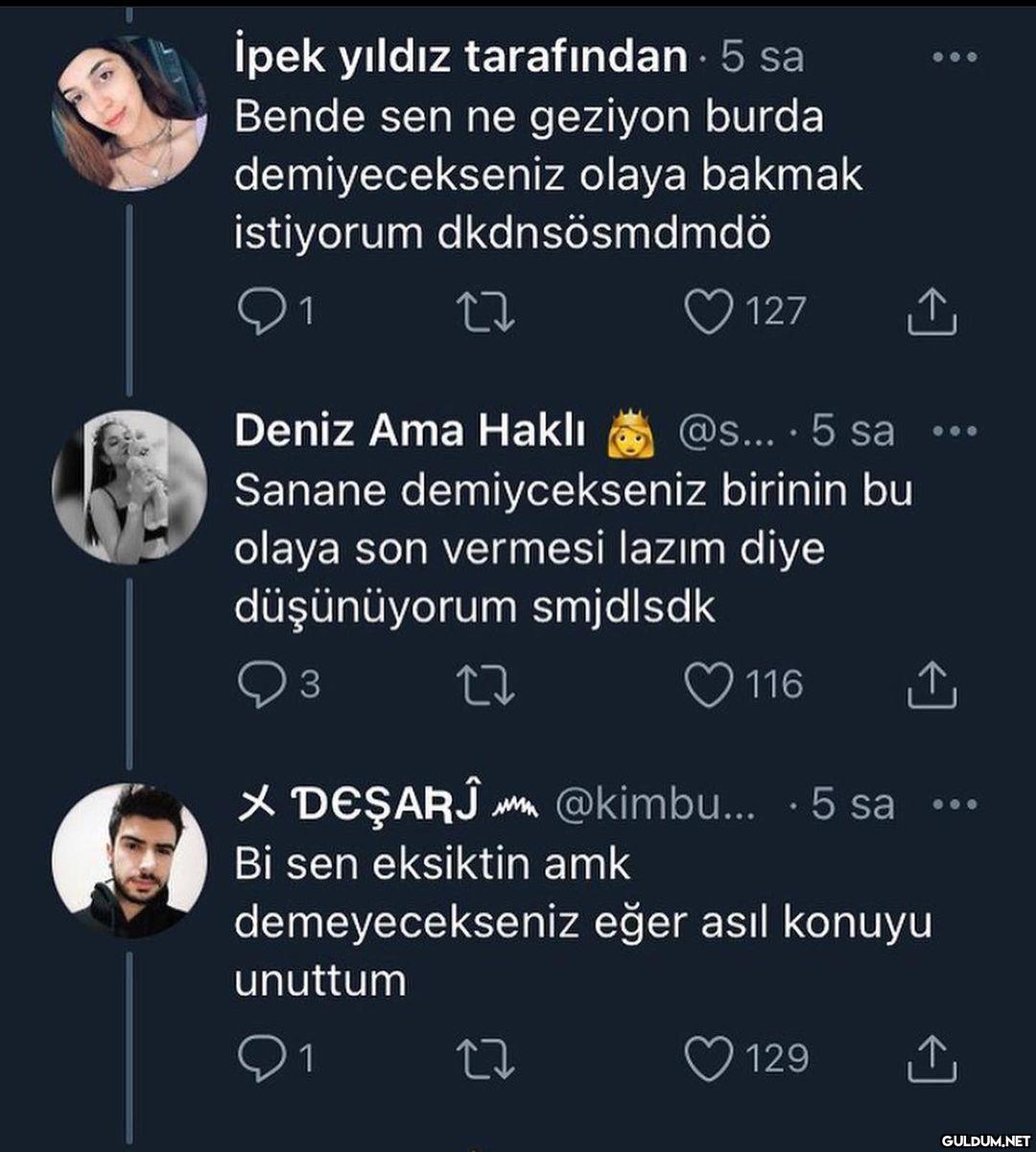The image size is (1036, 1152).
Task: Open Deniz Ama Haklı's black-and-white avatar
Action: coord(129,486)
